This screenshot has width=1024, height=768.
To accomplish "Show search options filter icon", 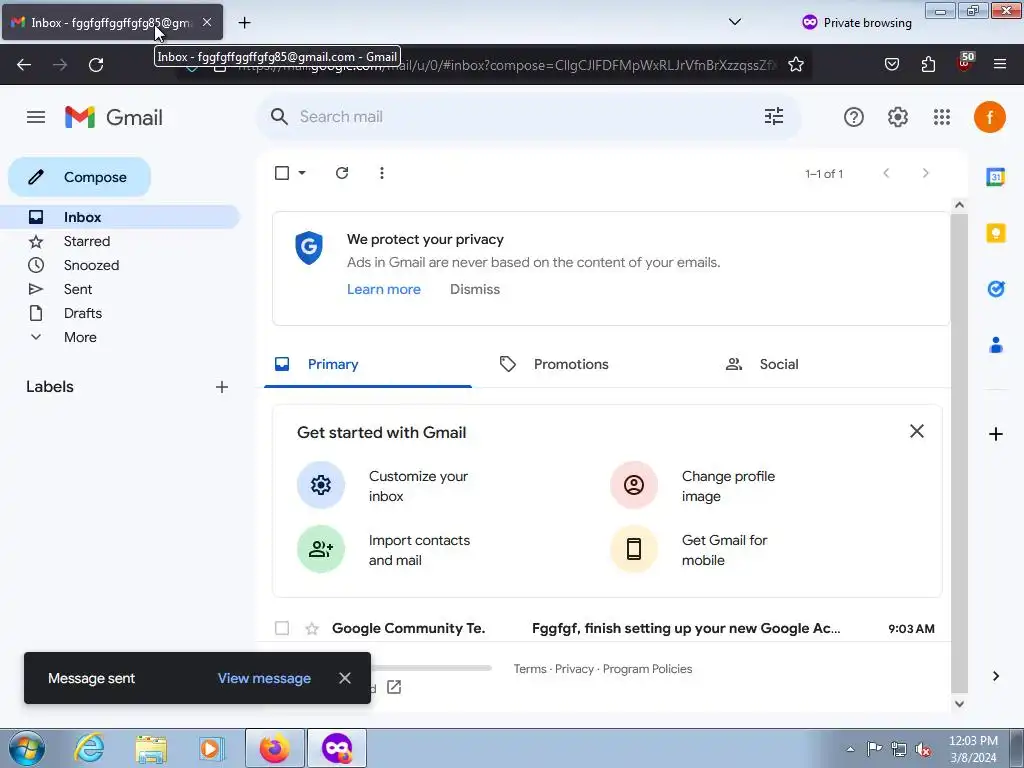I will click(x=774, y=117).
